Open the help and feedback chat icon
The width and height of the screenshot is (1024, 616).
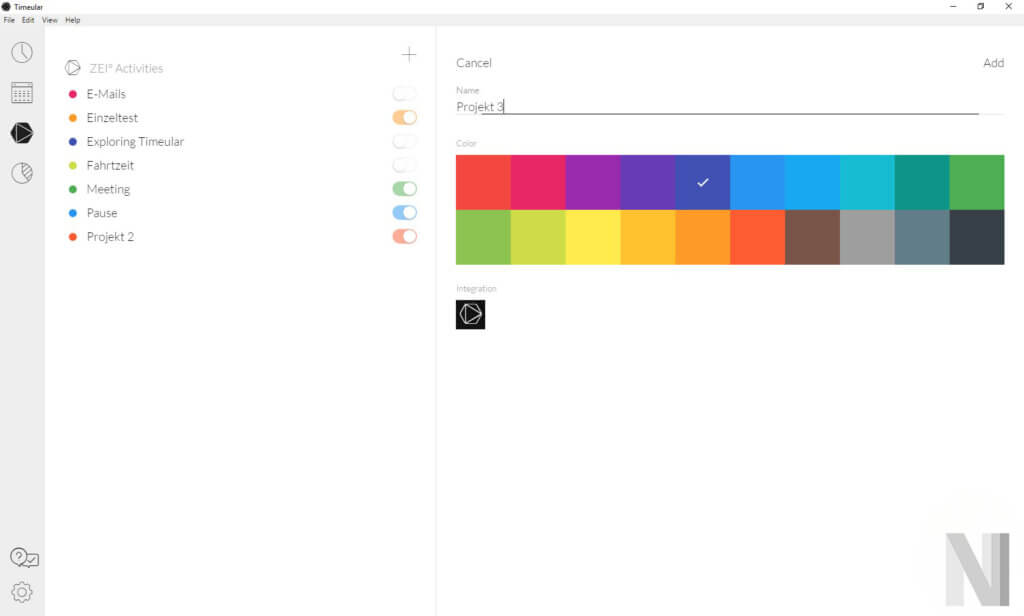click(23, 558)
